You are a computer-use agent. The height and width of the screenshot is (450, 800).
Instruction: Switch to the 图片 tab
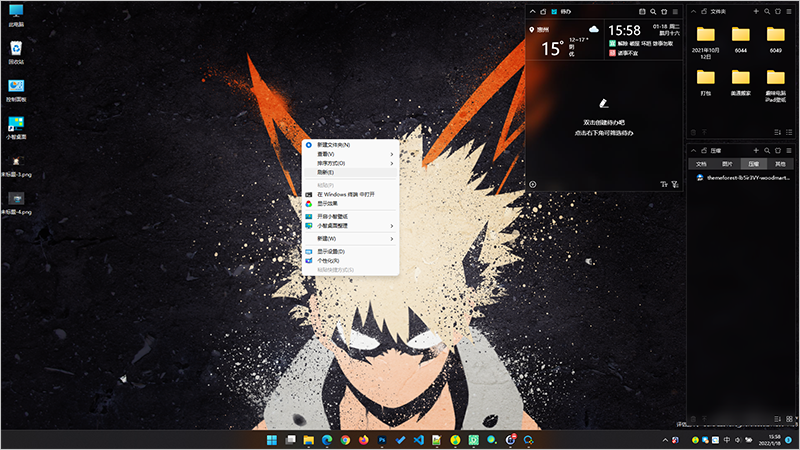point(727,163)
